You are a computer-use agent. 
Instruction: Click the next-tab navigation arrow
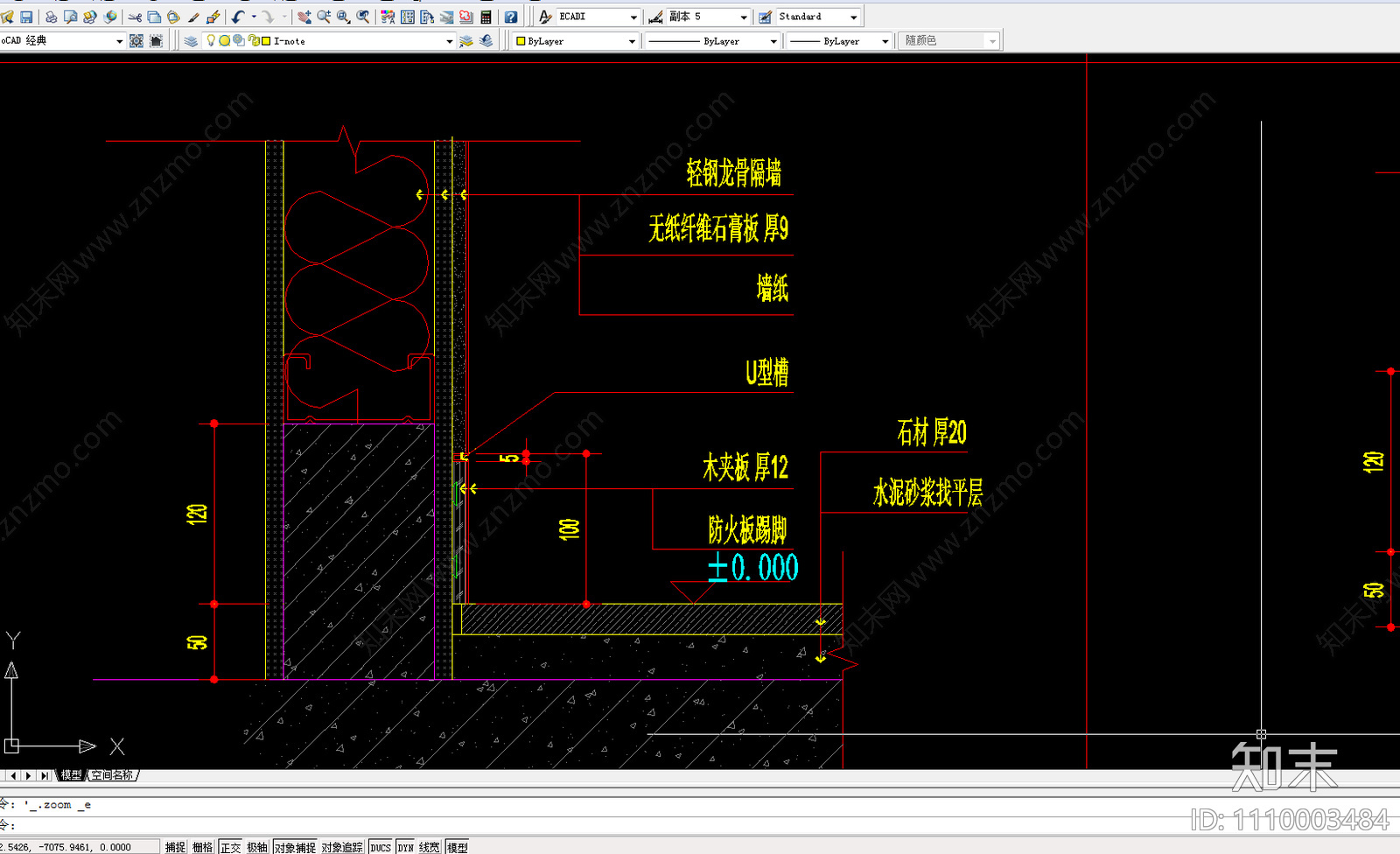point(29,775)
